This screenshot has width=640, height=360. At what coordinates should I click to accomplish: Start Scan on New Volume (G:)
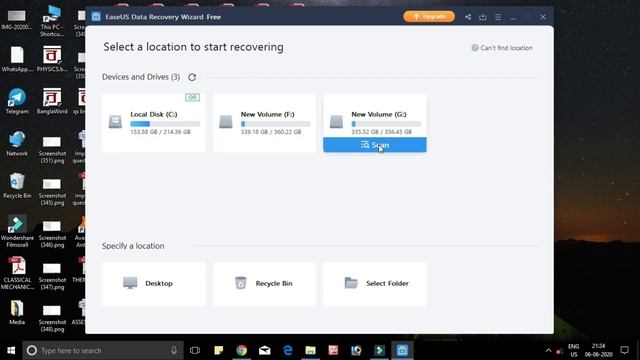coord(375,145)
